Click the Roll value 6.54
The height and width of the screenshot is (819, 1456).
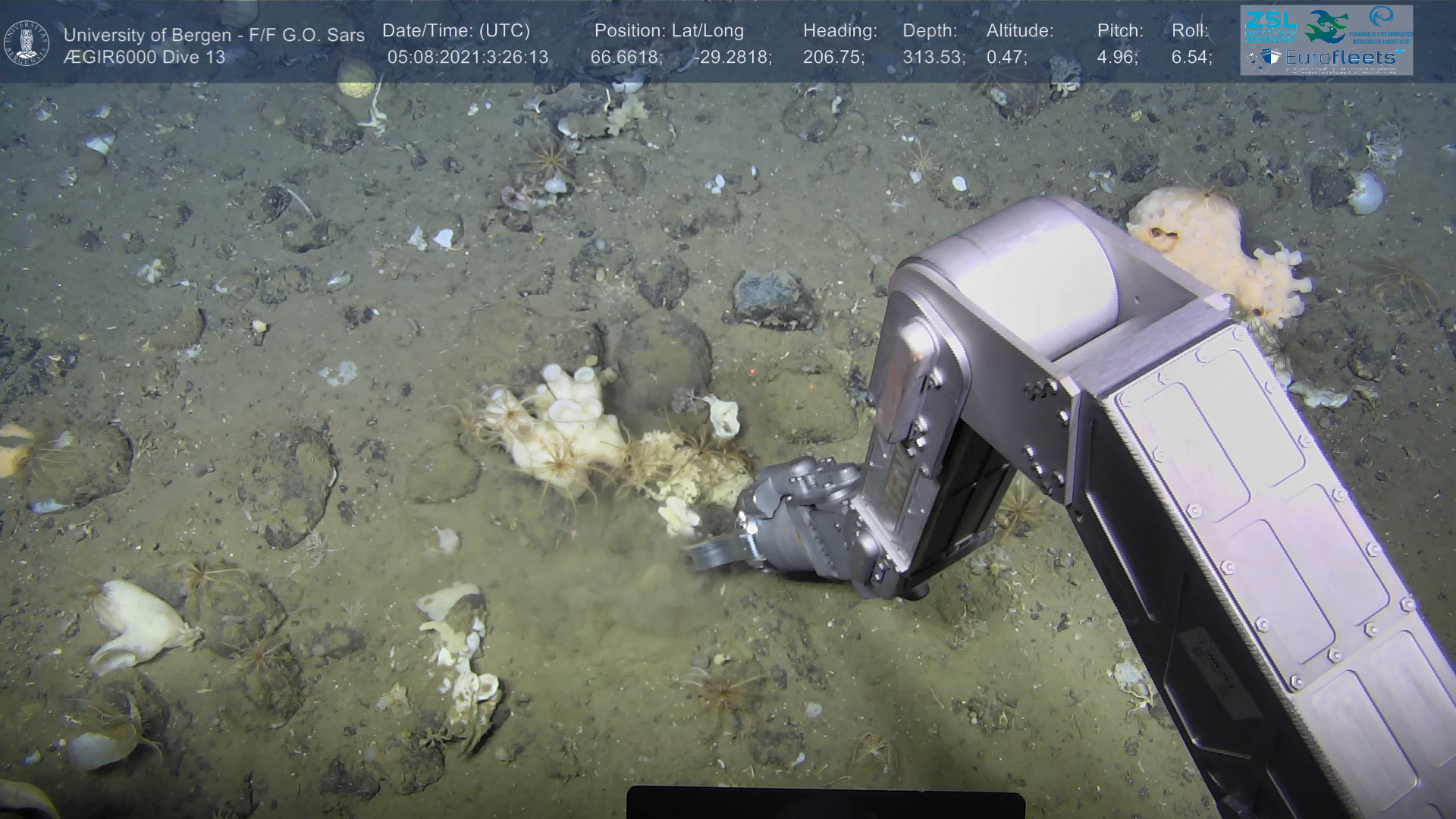coord(1191,58)
